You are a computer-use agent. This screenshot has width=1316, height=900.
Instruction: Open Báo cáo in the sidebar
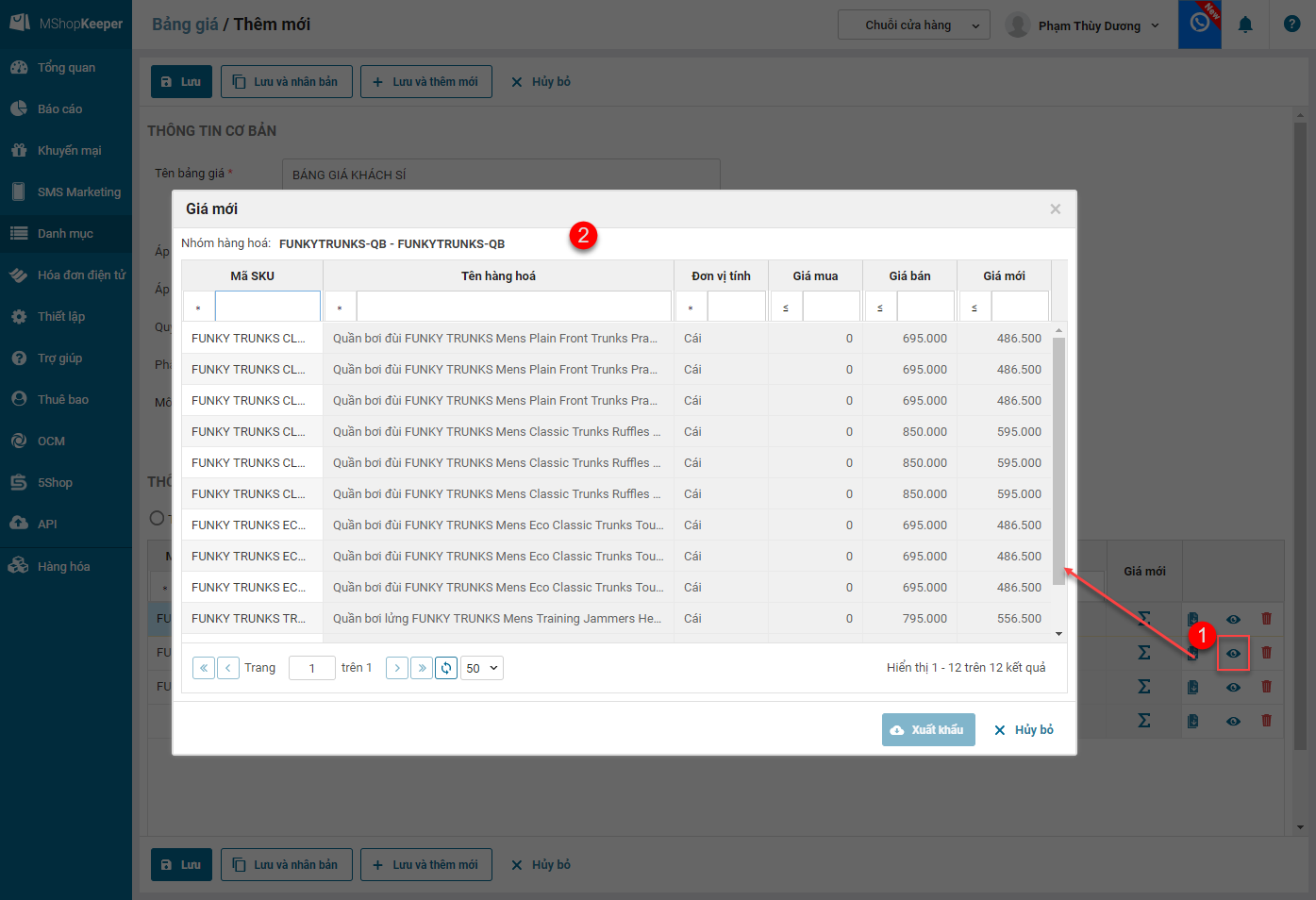[x=66, y=108]
